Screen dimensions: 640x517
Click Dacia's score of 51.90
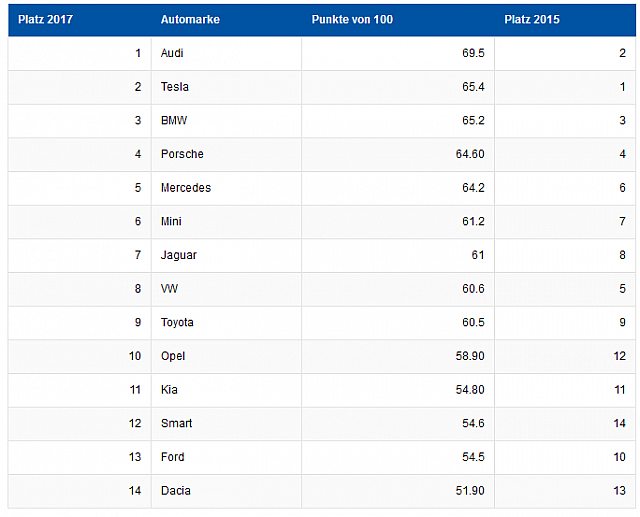[469, 491]
